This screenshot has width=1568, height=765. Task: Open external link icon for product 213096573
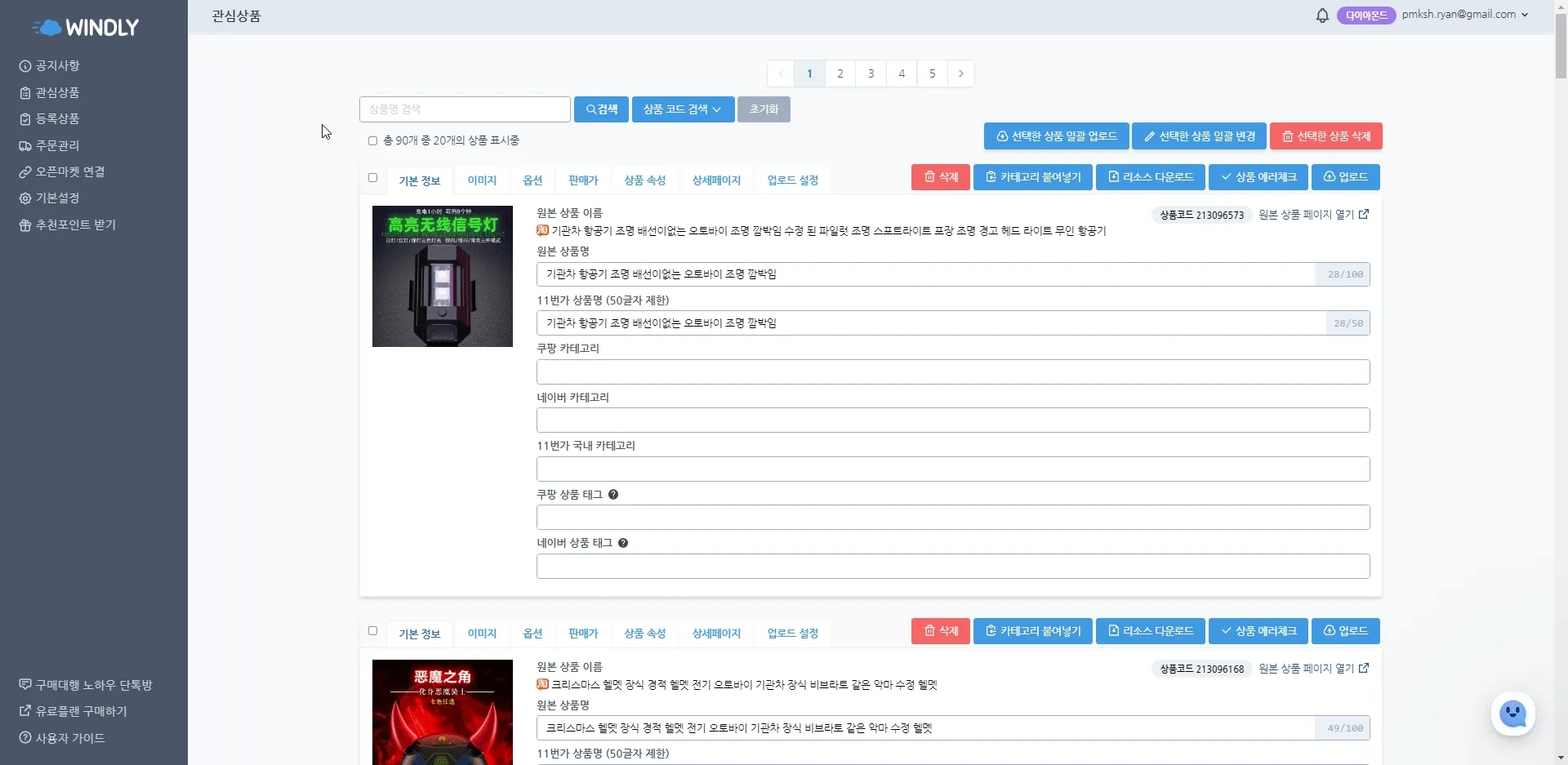pyautogui.click(x=1363, y=215)
